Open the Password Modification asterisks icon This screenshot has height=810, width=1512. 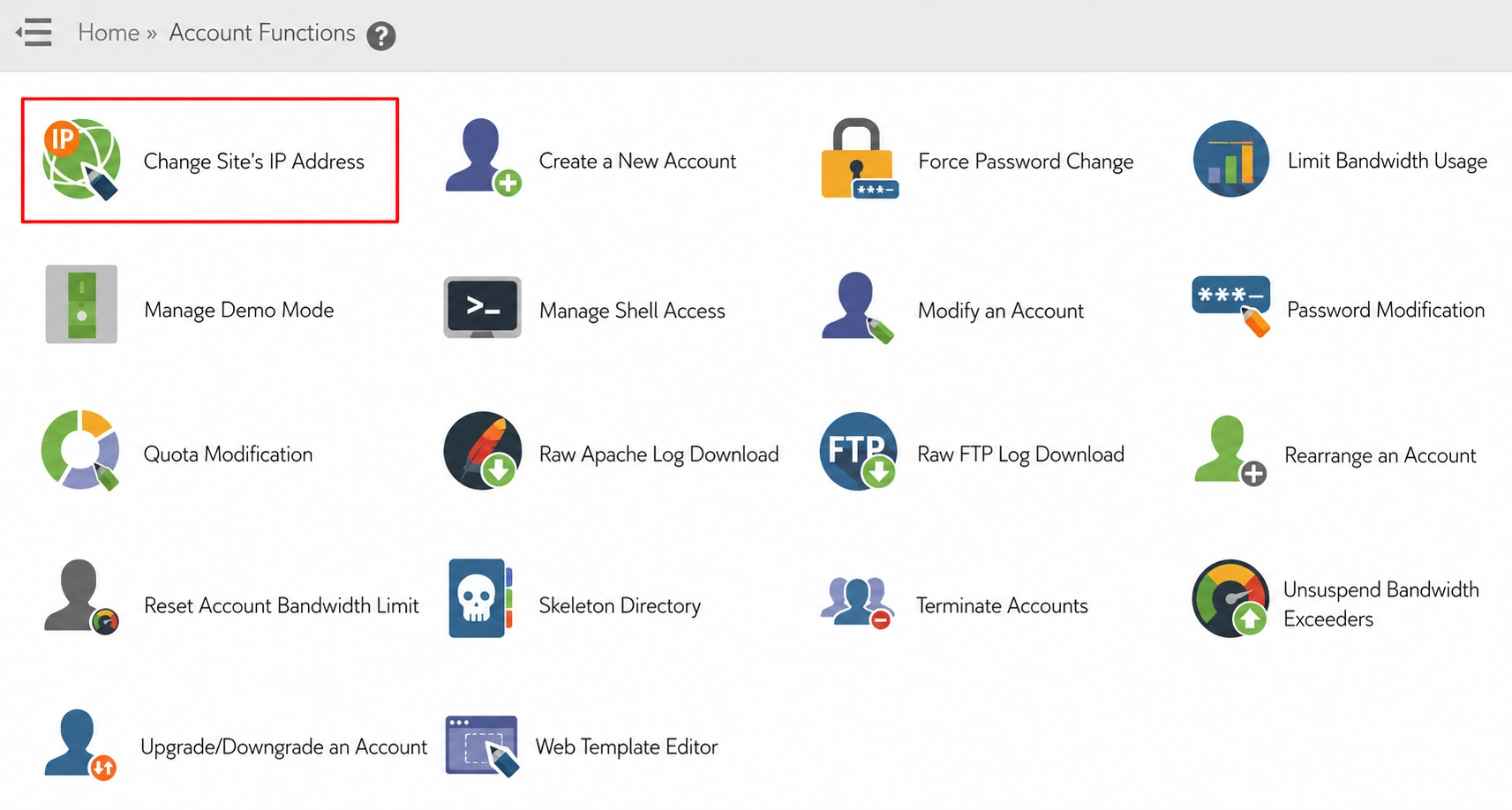pyautogui.click(x=1231, y=306)
